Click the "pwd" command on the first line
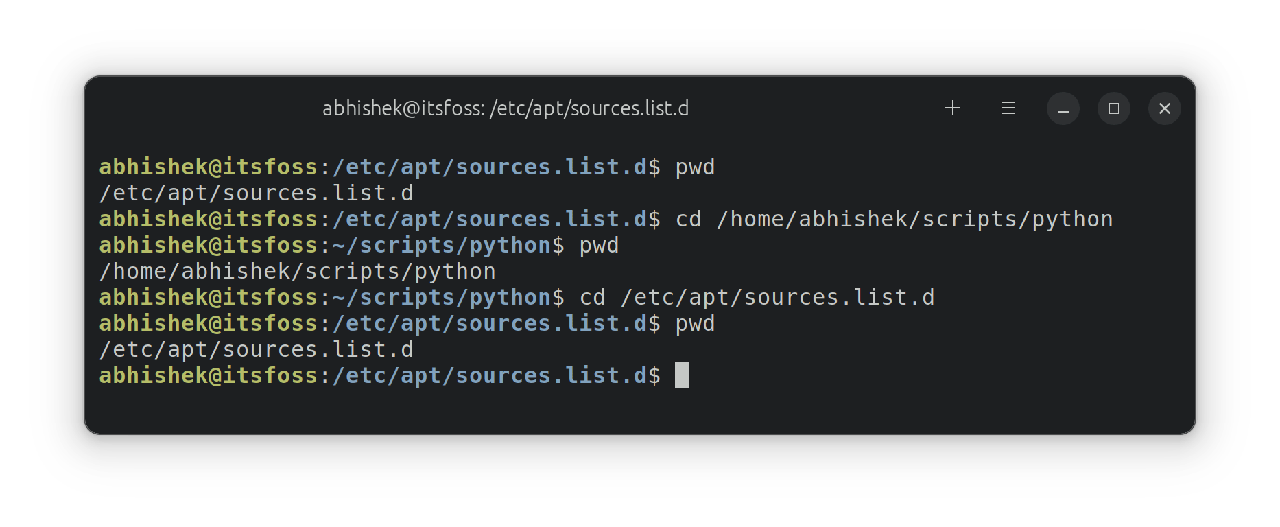 coord(695,167)
